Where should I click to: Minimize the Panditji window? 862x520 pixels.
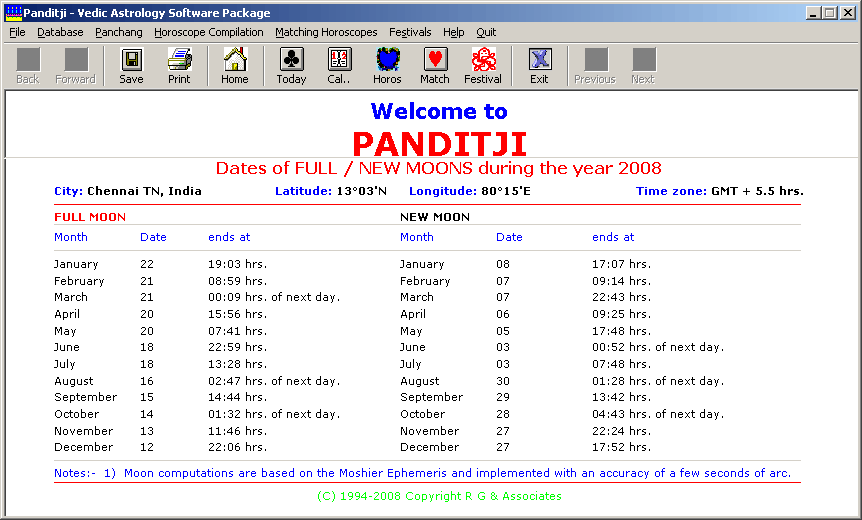coord(813,13)
